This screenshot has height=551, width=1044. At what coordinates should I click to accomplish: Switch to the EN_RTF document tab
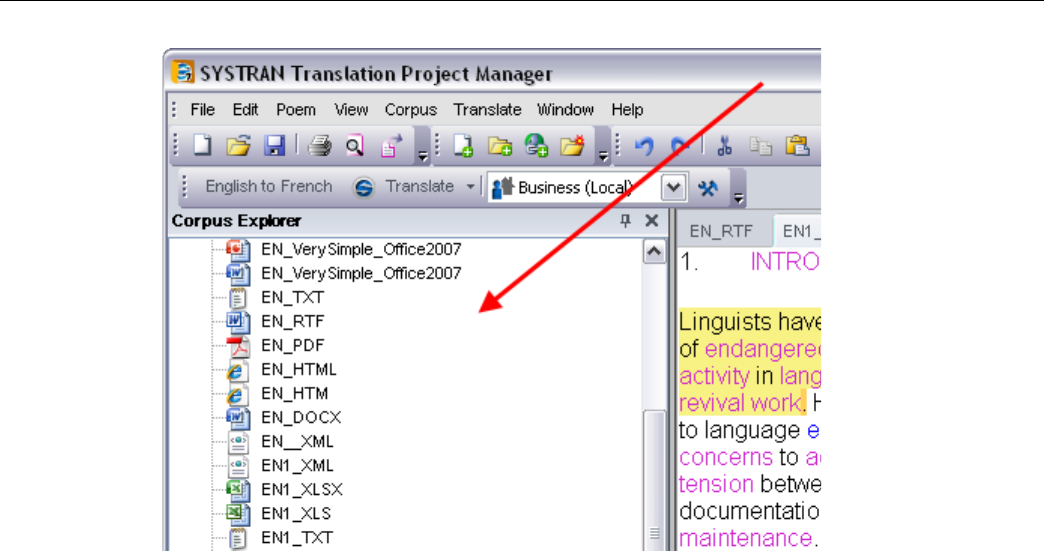click(x=721, y=231)
